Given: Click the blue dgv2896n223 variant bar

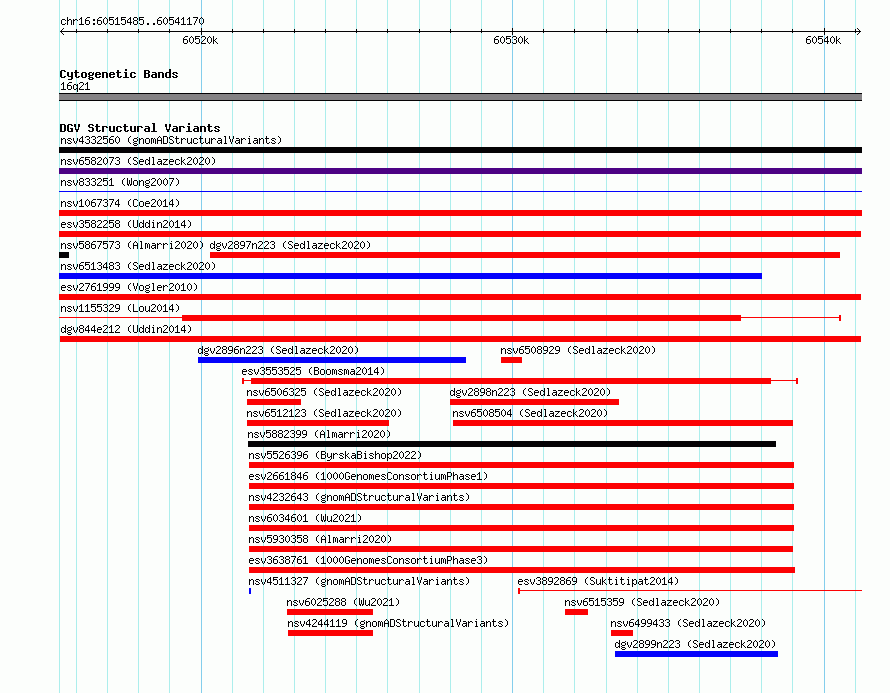Looking at the screenshot, I should pos(332,360).
